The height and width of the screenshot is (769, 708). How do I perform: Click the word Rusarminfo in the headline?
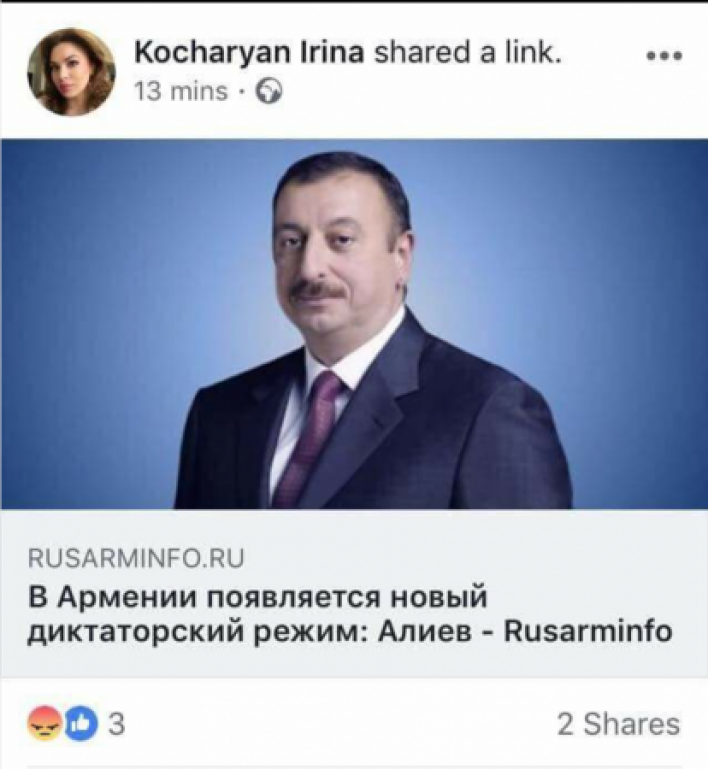click(x=588, y=631)
